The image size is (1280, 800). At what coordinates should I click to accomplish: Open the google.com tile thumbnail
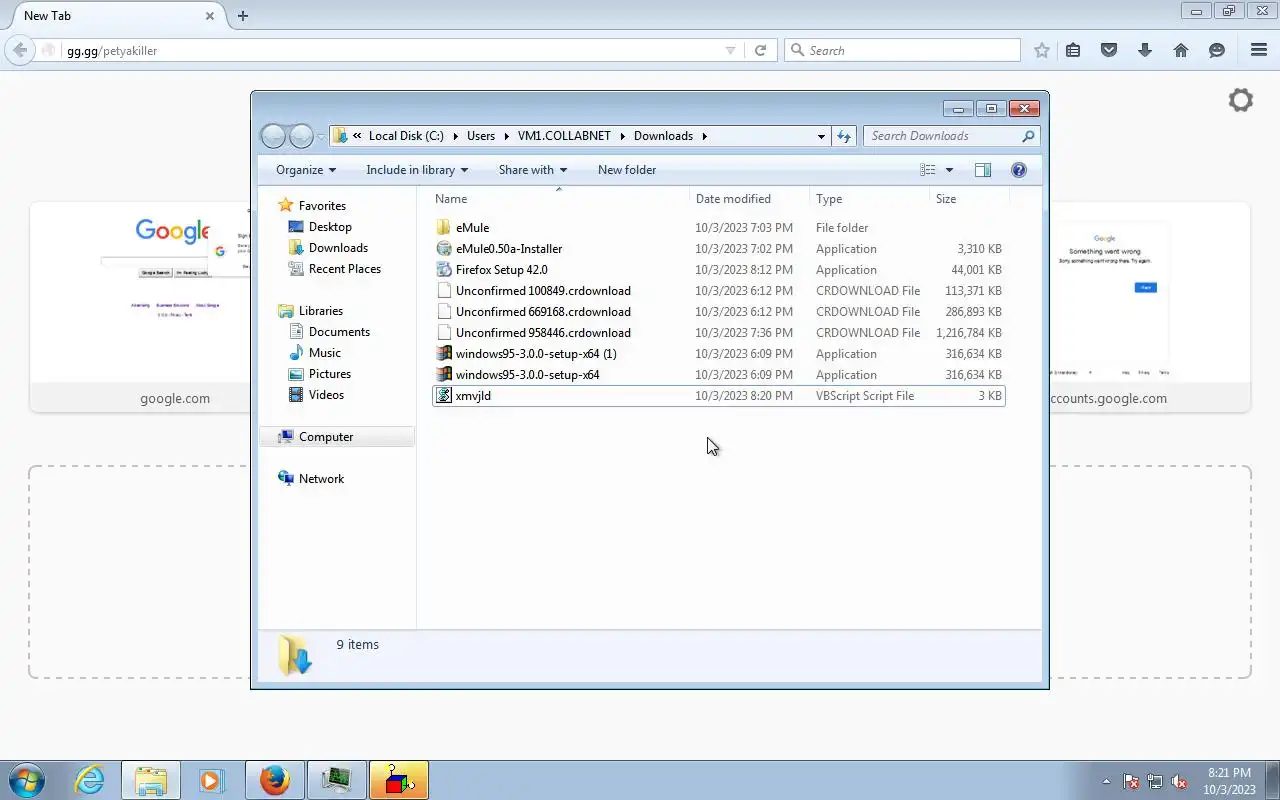(x=140, y=306)
